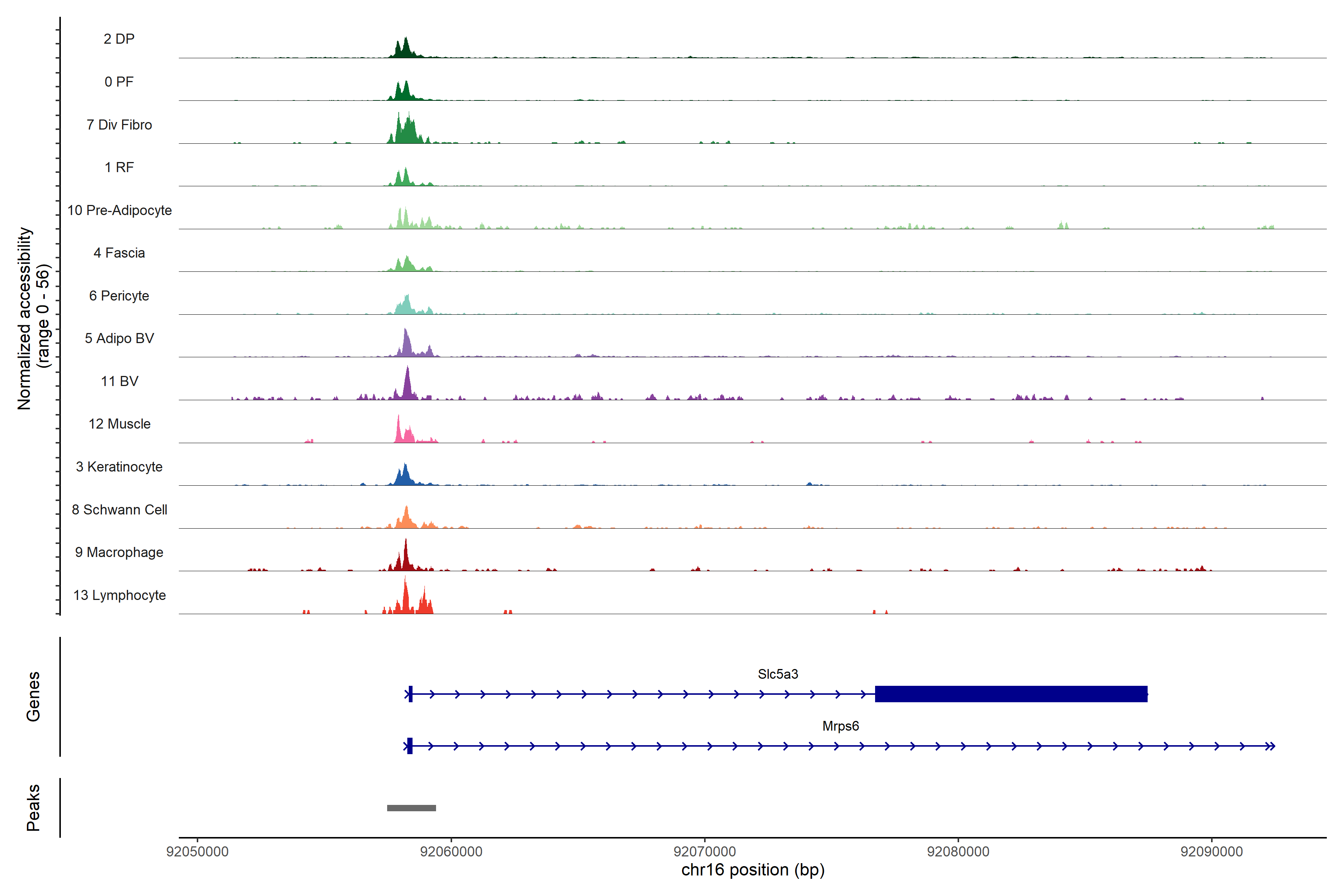Viewport: 1344px width, 896px height.
Task: Click the 92080000 axis tick label
Action: click(x=958, y=852)
